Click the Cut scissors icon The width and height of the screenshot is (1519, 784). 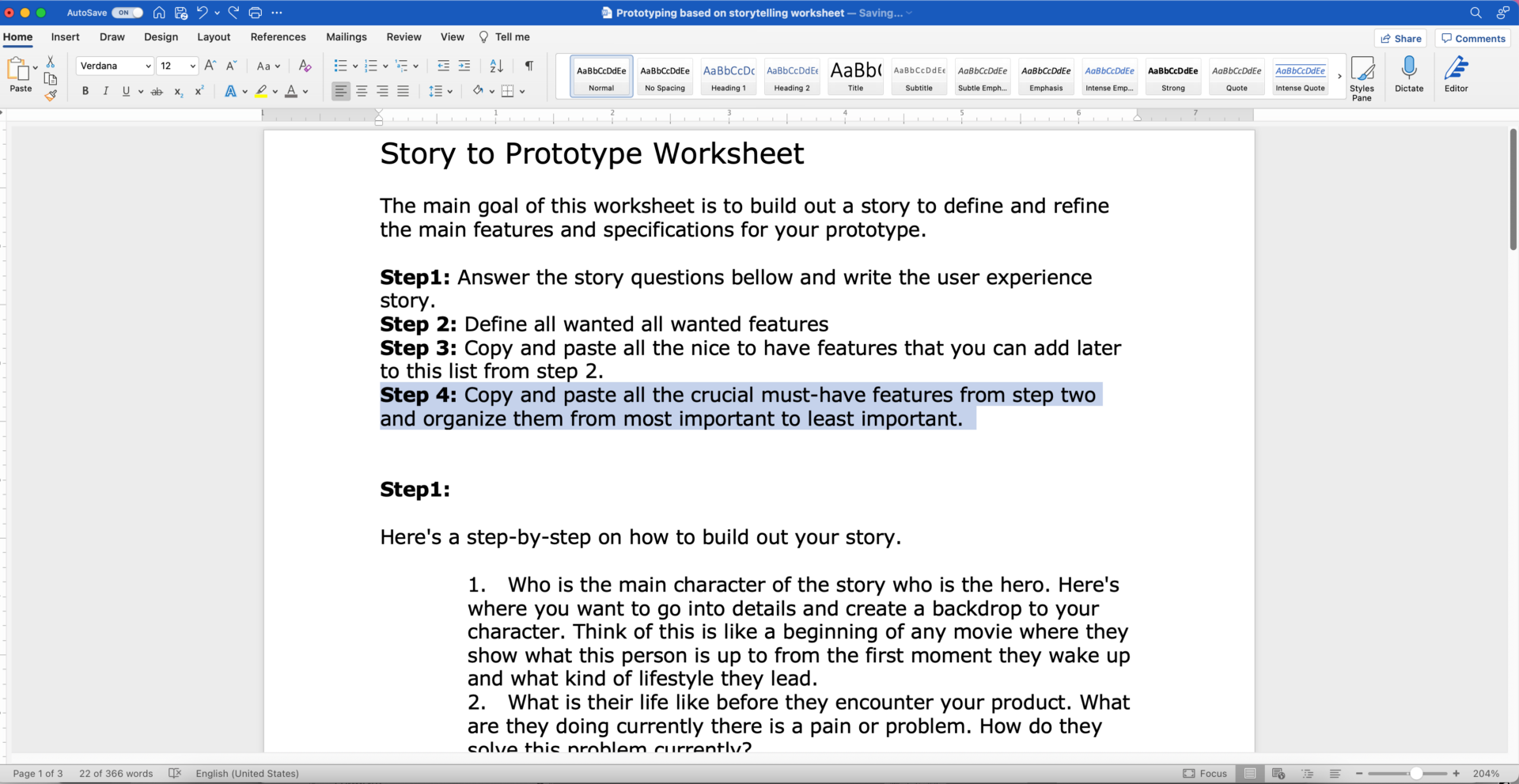pos(51,62)
